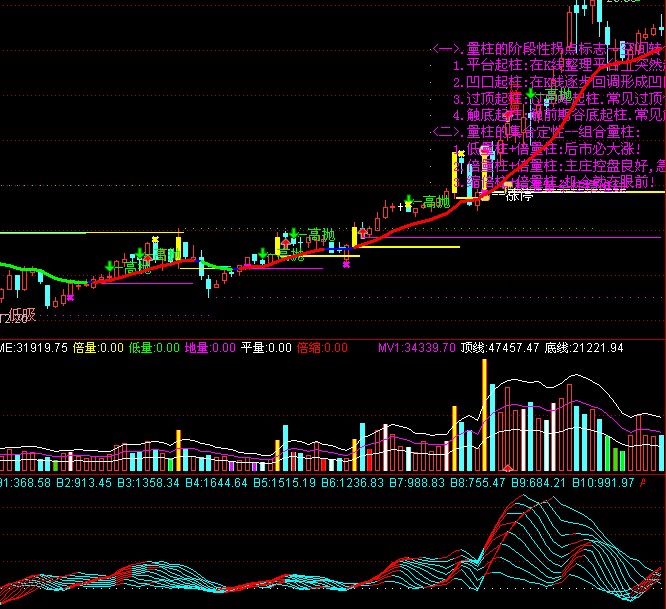Click the small red icon after B10
666x609 pixels.
(643, 482)
